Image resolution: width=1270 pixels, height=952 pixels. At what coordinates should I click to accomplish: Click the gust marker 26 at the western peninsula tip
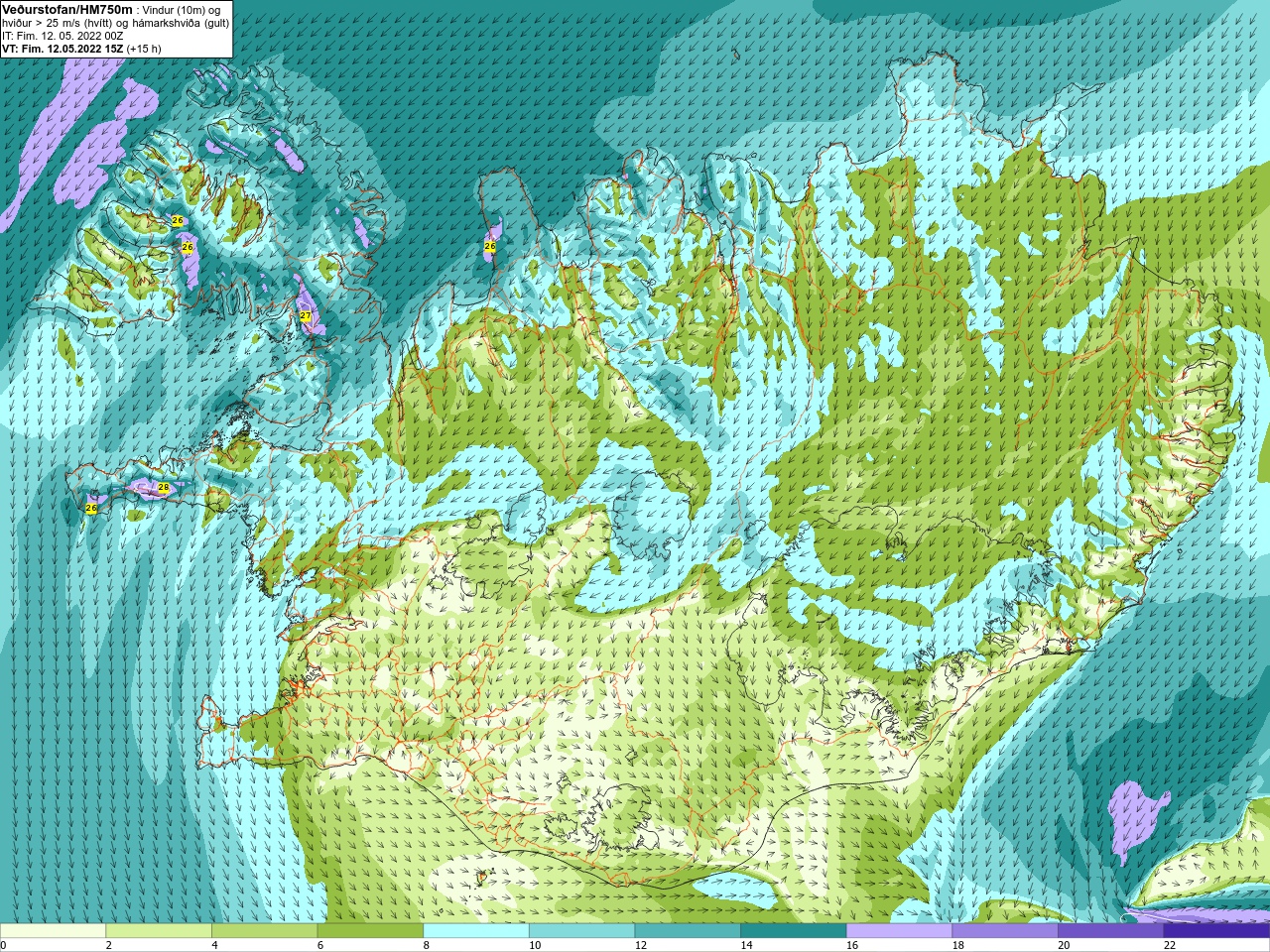pos(91,508)
